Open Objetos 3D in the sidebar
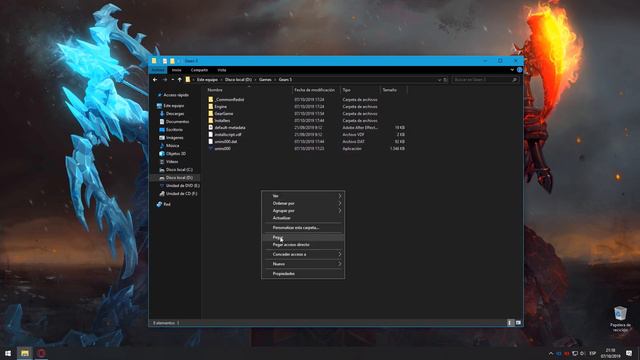The width and height of the screenshot is (640, 360). (176, 154)
